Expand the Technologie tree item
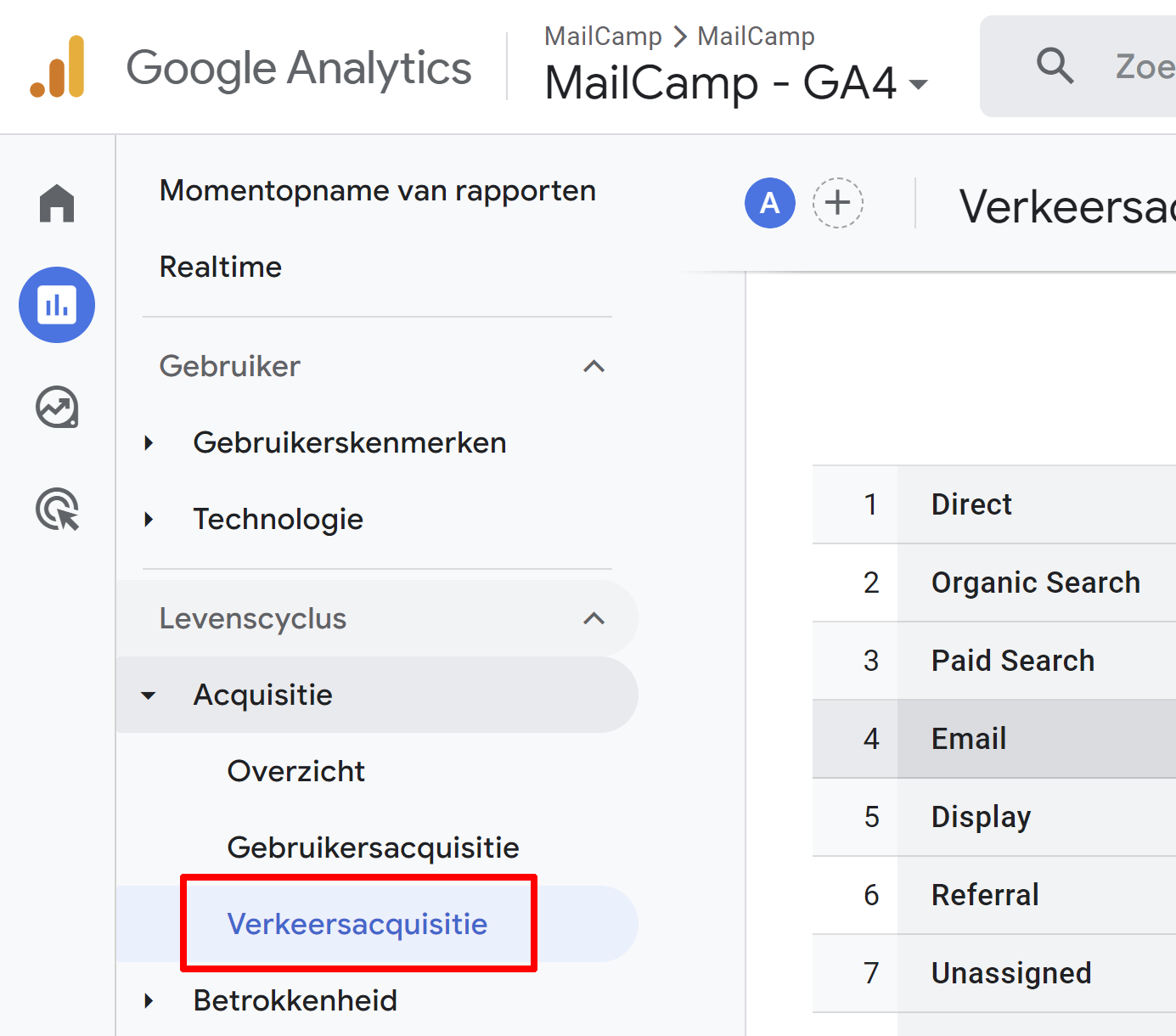 click(x=149, y=520)
